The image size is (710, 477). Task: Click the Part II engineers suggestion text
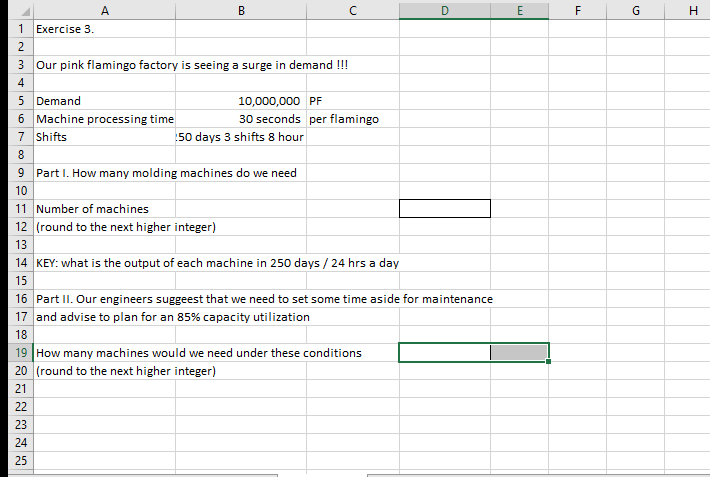coord(264,299)
